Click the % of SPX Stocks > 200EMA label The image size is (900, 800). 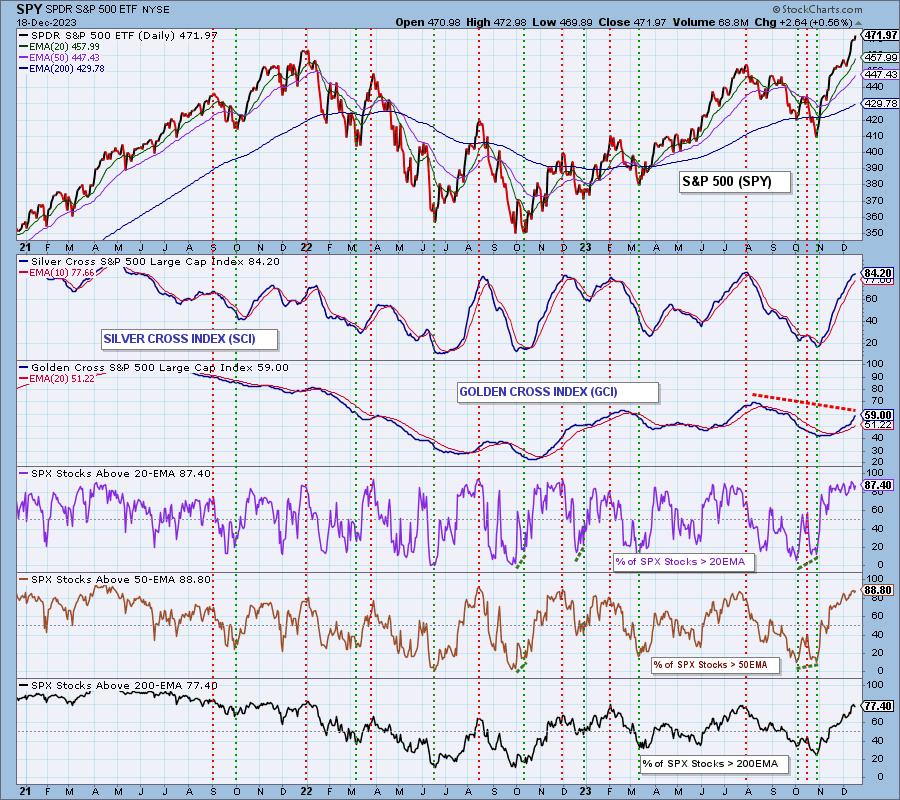click(x=714, y=764)
